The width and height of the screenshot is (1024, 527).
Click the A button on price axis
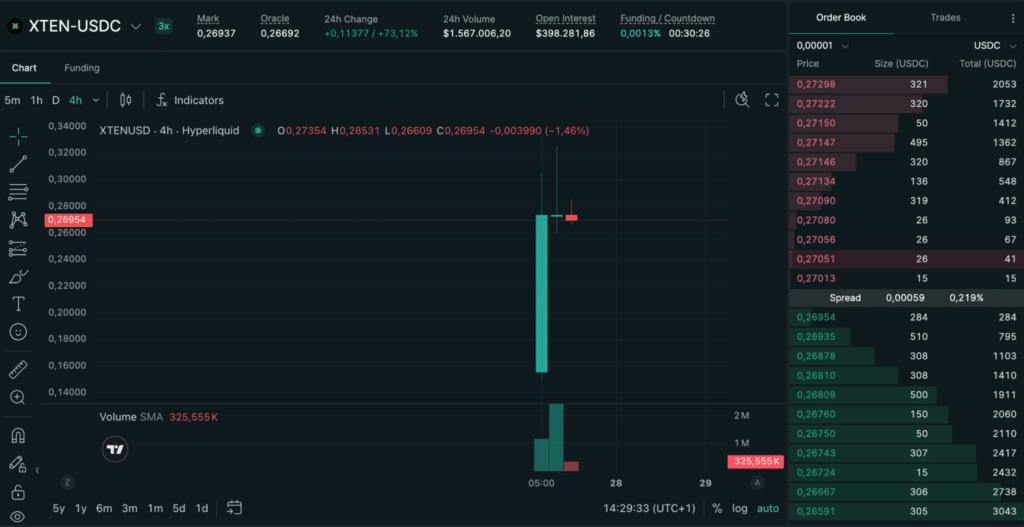pyautogui.click(x=758, y=483)
